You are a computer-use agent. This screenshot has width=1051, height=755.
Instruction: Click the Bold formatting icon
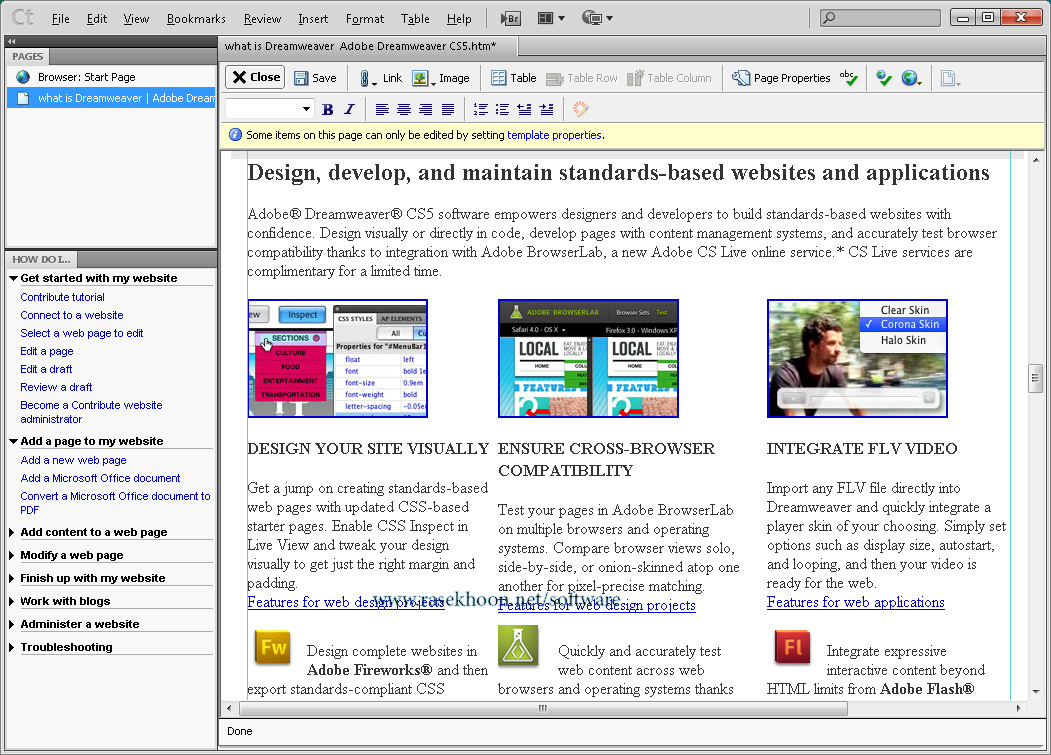click(327, 109)
